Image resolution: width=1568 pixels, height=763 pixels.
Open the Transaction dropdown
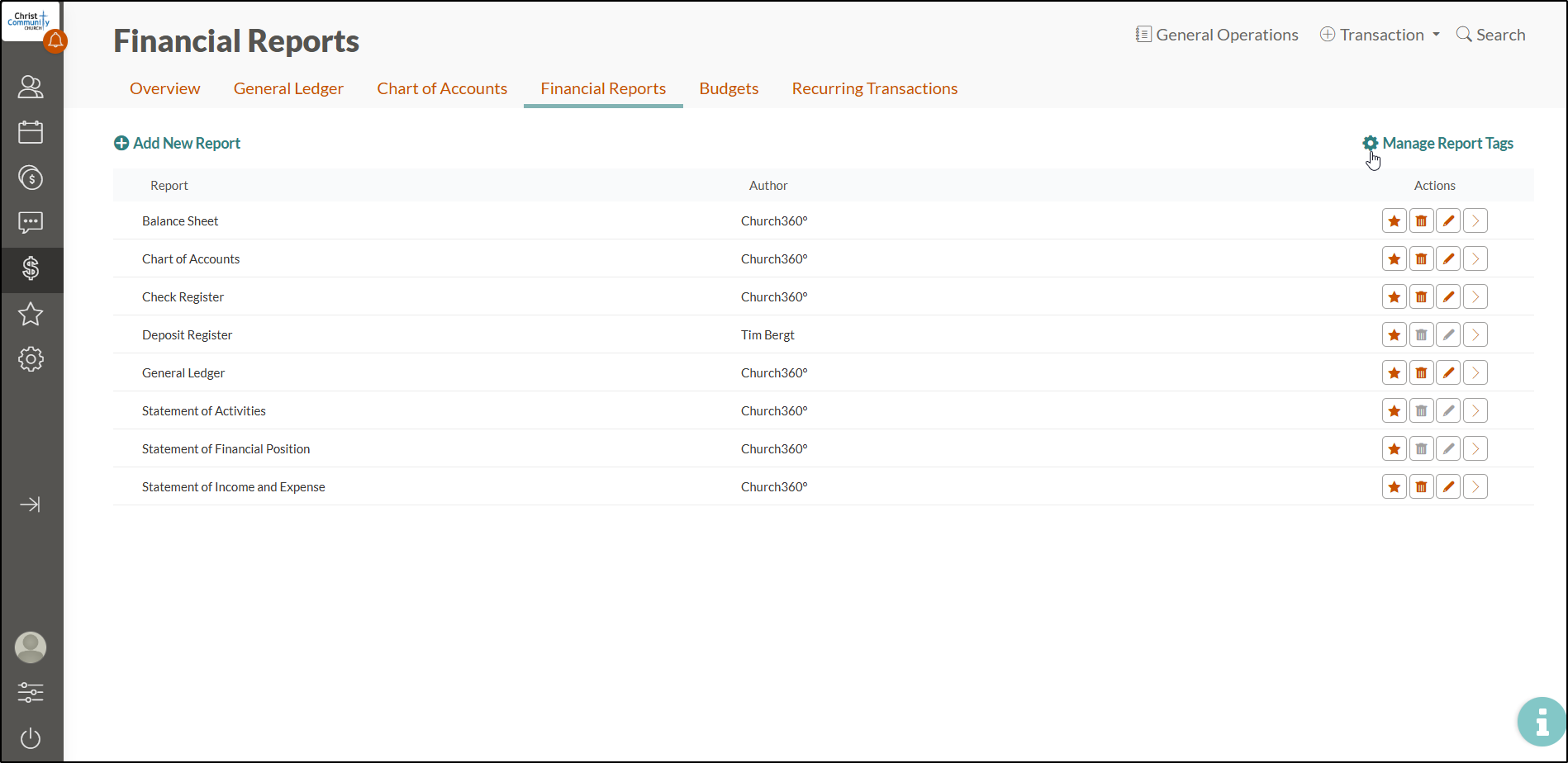tap(1380, 35)
